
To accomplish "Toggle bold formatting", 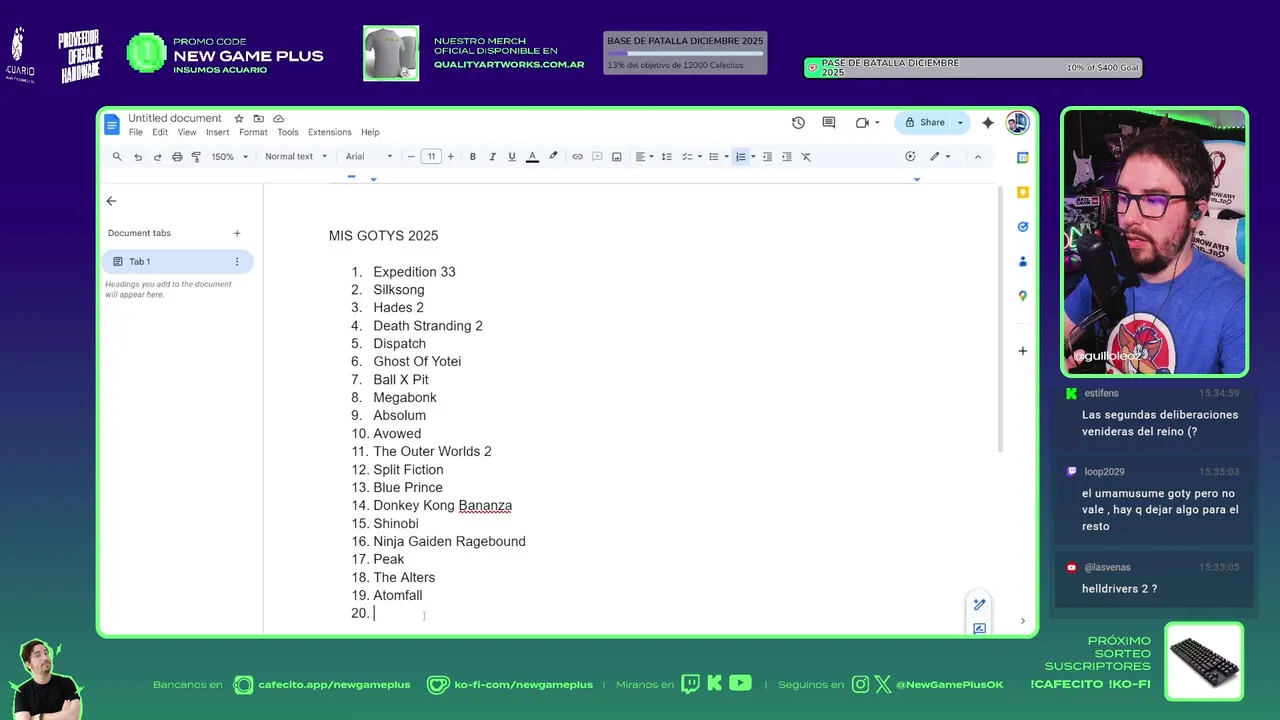I will [473, 156].
